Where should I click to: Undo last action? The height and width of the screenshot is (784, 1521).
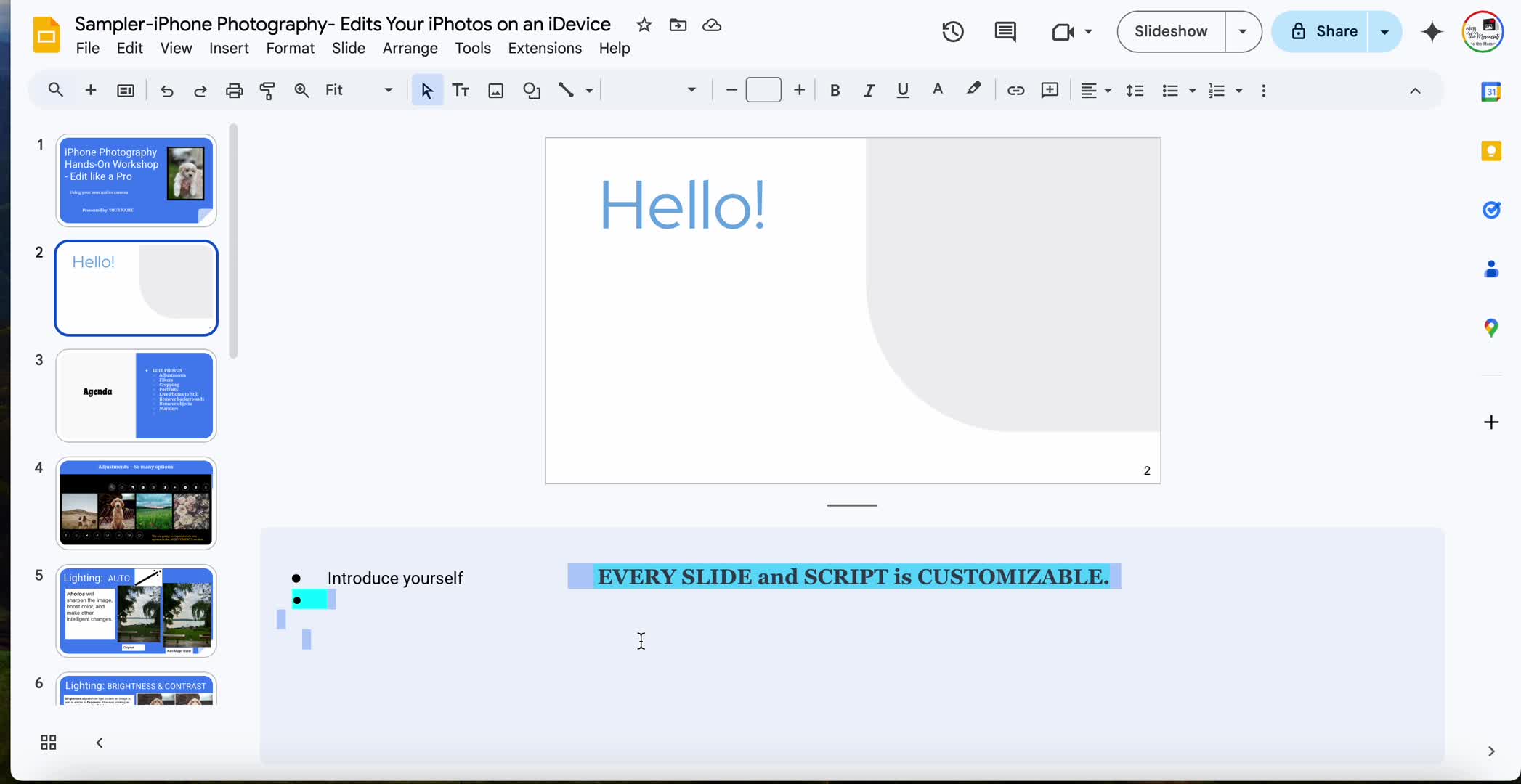(x=166, y=90)
